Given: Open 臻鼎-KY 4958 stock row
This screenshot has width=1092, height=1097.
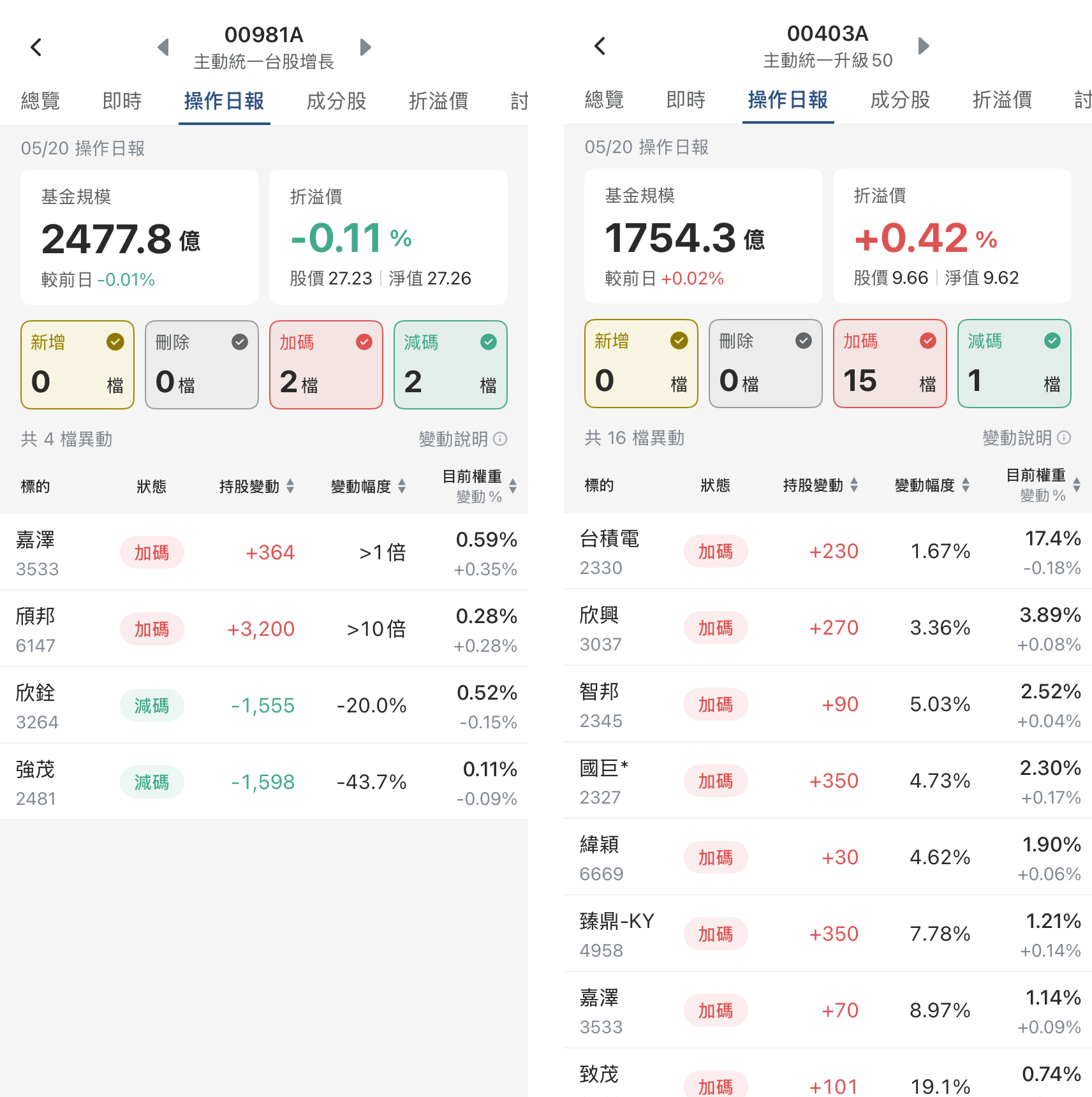Looking at the screenshot, I should click(x=828, y=934).
